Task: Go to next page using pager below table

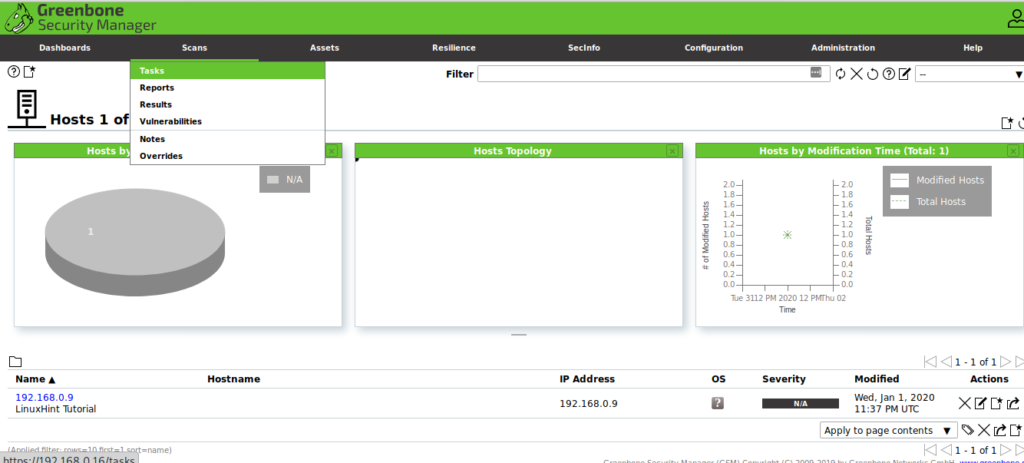Action: (x=1006, y=450)
